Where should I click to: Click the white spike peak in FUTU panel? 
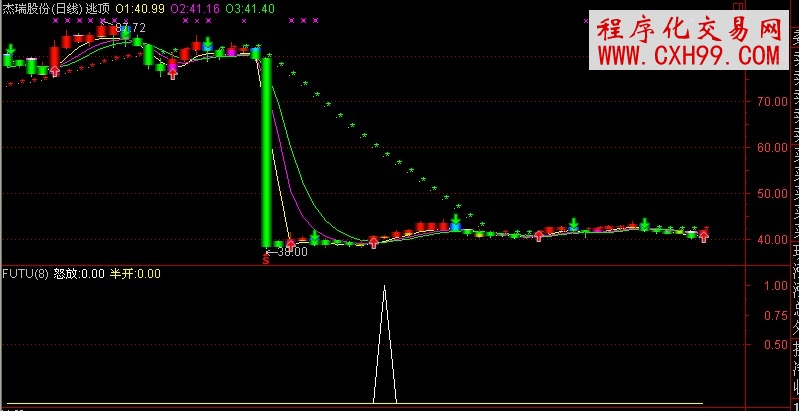pyautogui.click(x=384, y=288)
